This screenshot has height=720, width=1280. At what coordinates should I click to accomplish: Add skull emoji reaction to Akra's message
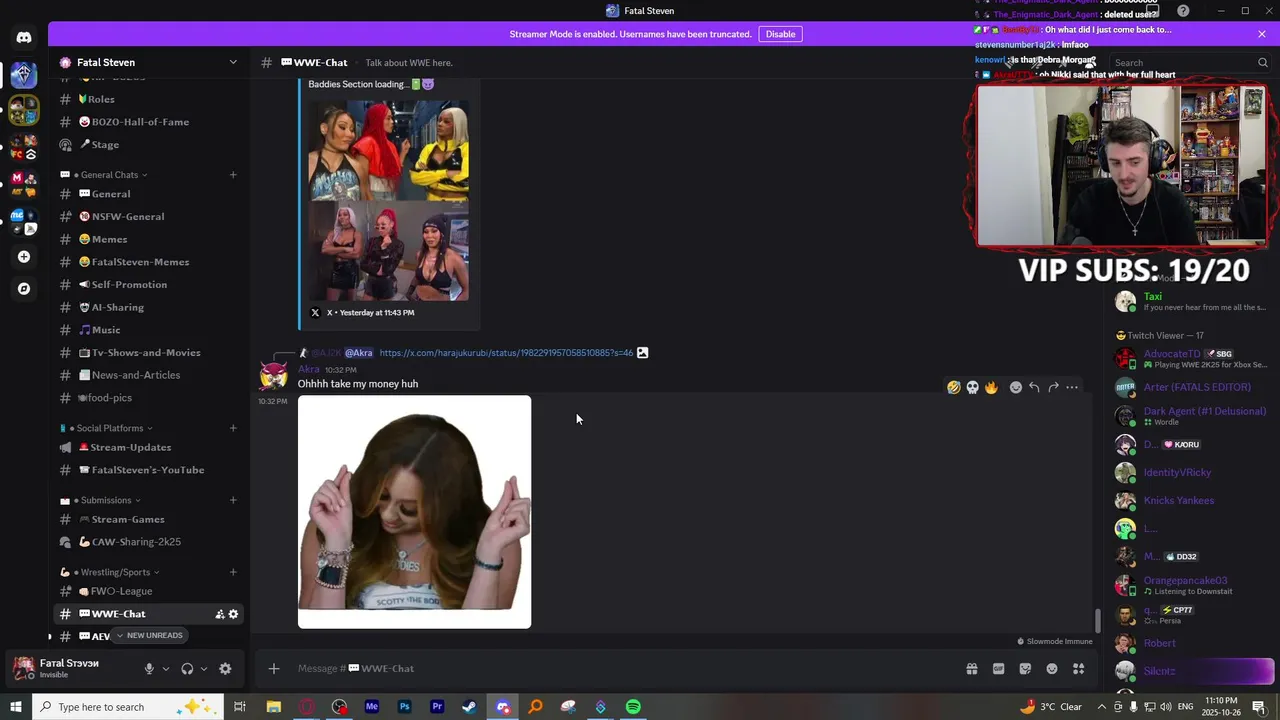click(x=972, y=387)
